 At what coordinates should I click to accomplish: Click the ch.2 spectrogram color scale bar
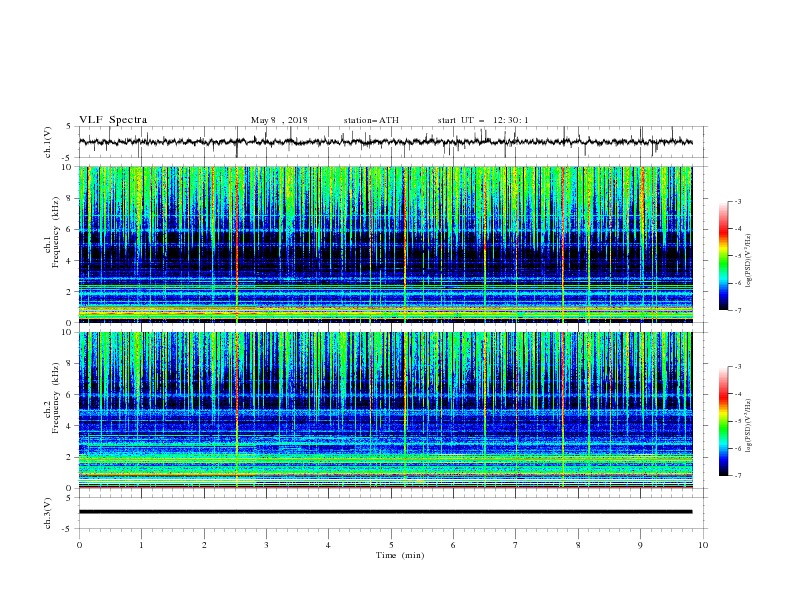pos(723,421)
